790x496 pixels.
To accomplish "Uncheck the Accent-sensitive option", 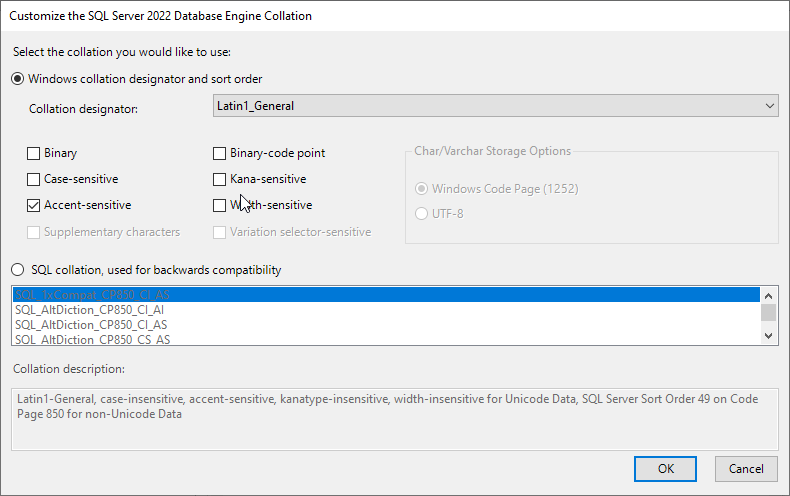I will coord(34,206).
